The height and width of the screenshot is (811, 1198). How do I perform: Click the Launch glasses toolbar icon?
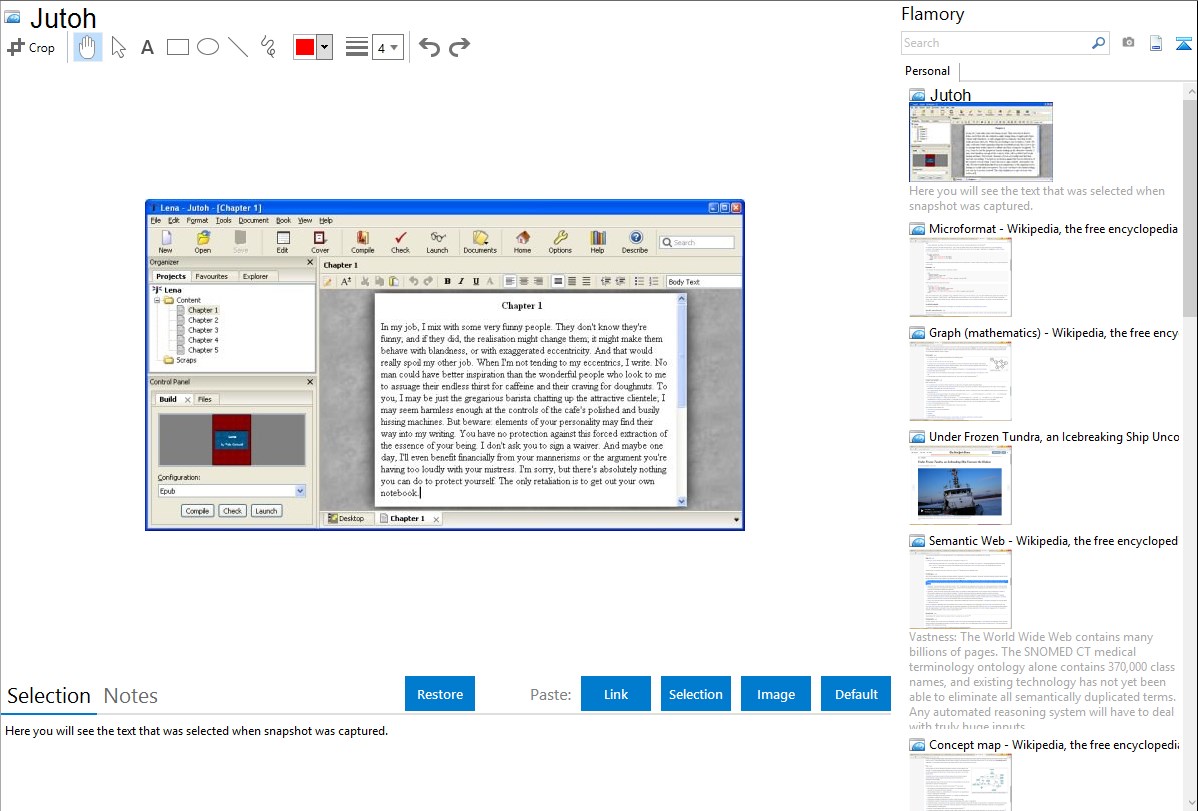click(437, 242)
